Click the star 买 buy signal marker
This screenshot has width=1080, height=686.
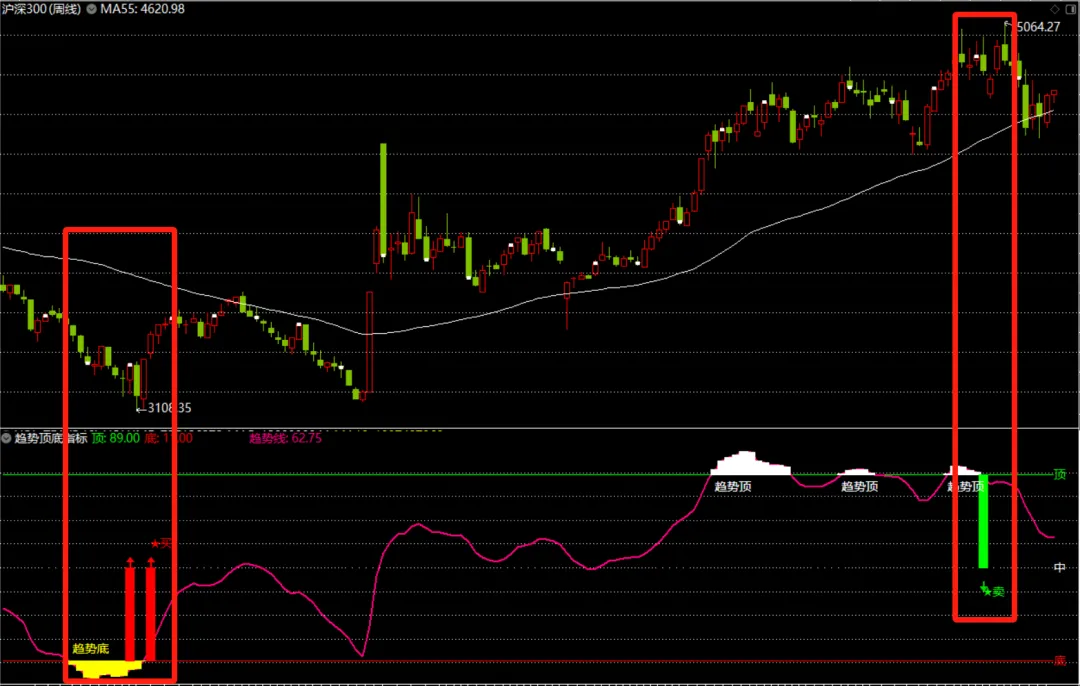(x=160, y=543)
